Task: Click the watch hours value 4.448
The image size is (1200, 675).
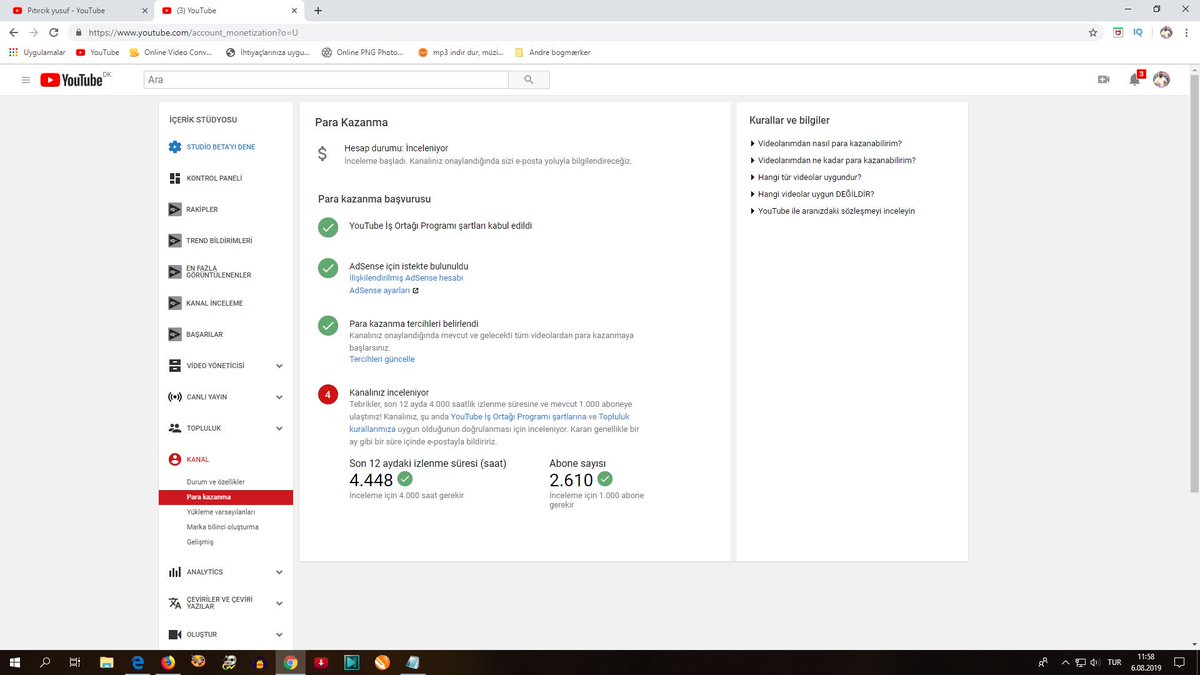Action: [x=371, y=480]
